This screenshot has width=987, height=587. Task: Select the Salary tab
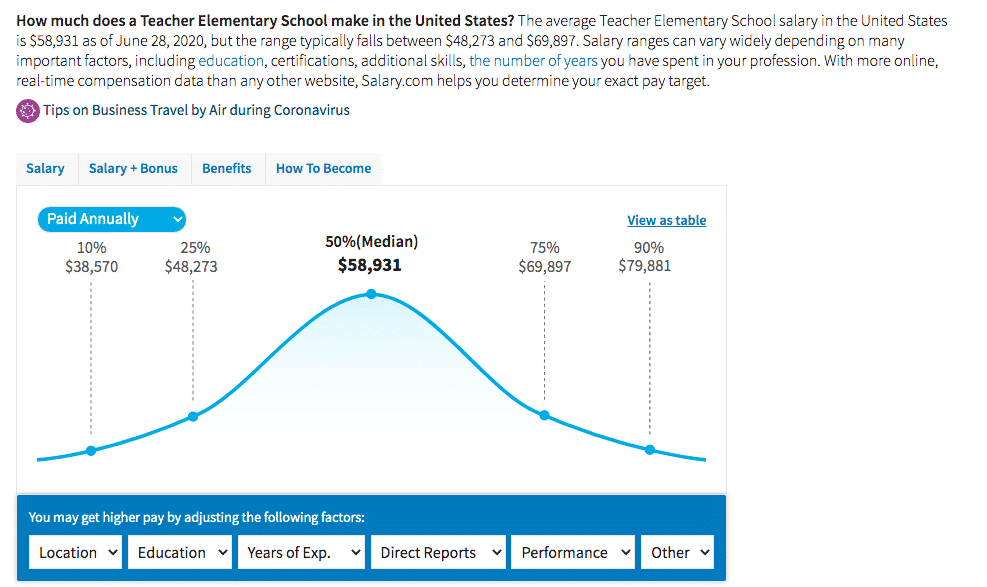pyautogui.click(x=46, y=168)
